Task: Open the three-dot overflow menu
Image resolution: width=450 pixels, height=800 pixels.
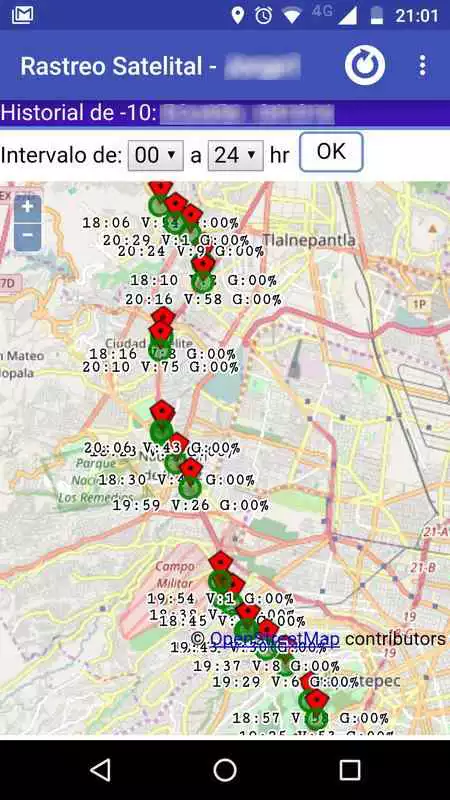Action: [x=422, y=66]
